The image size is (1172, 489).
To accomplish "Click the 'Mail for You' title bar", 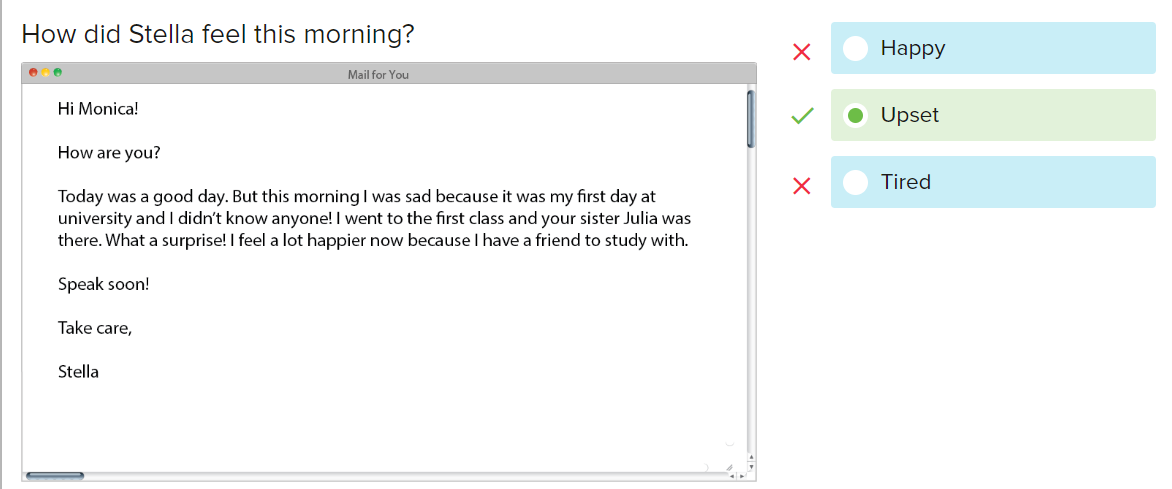I will (x=378, y=74).
